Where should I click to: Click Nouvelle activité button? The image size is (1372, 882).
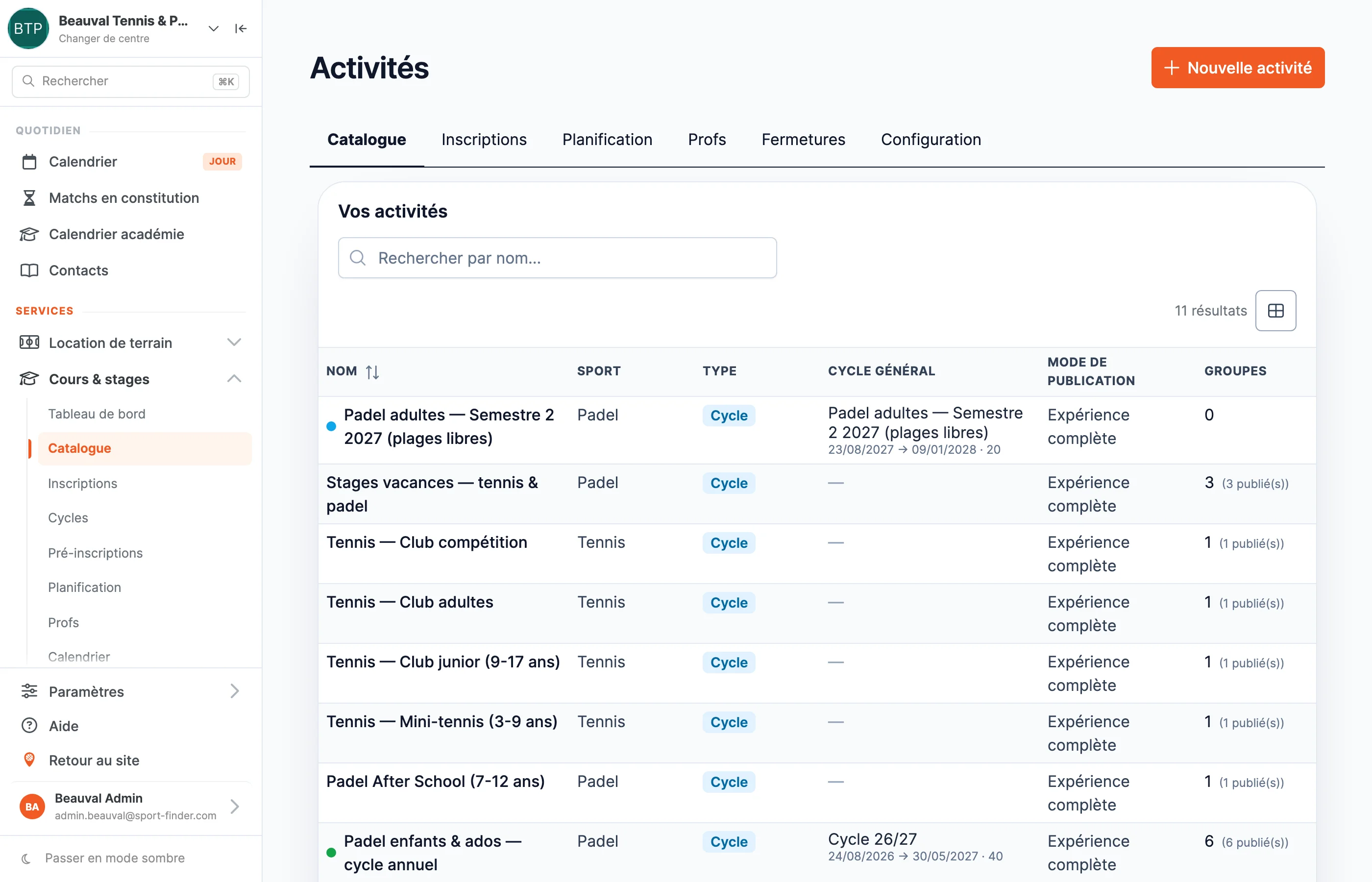click(1237, 68)
